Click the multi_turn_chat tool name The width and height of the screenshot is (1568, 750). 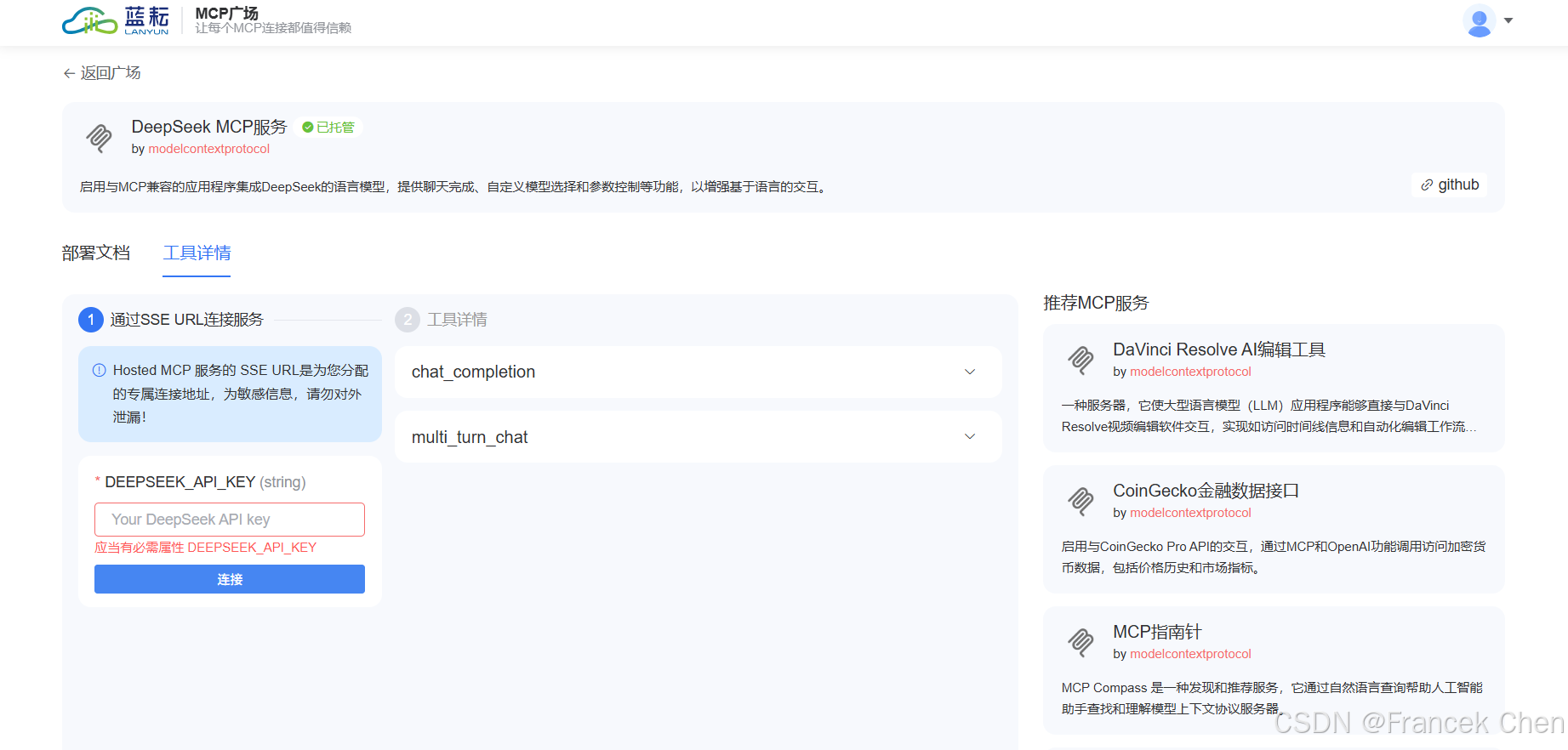[470, 437]
